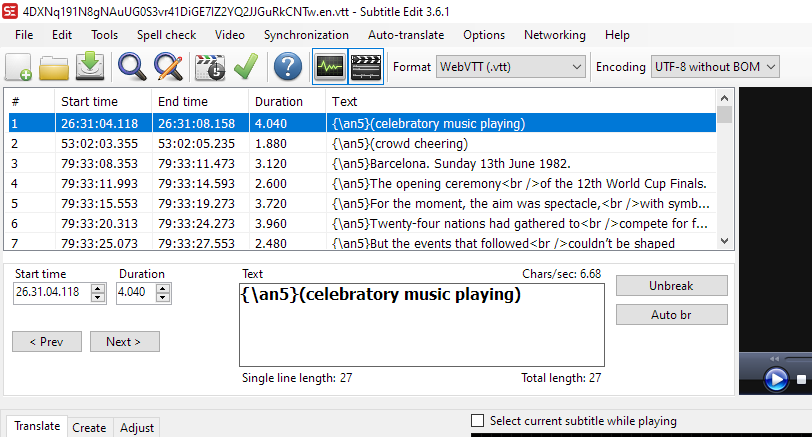Select row '(celebratory music playing)' in list

pyautogui.click(x=362, y=123)
